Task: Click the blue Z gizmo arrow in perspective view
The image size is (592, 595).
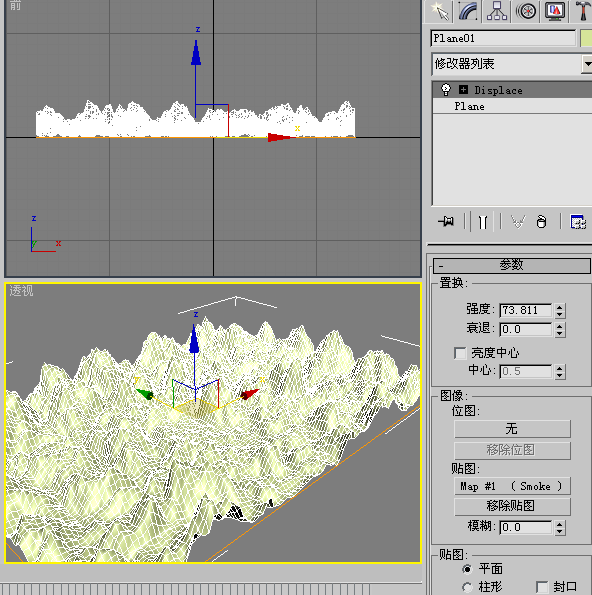Action: coord(194,339)
